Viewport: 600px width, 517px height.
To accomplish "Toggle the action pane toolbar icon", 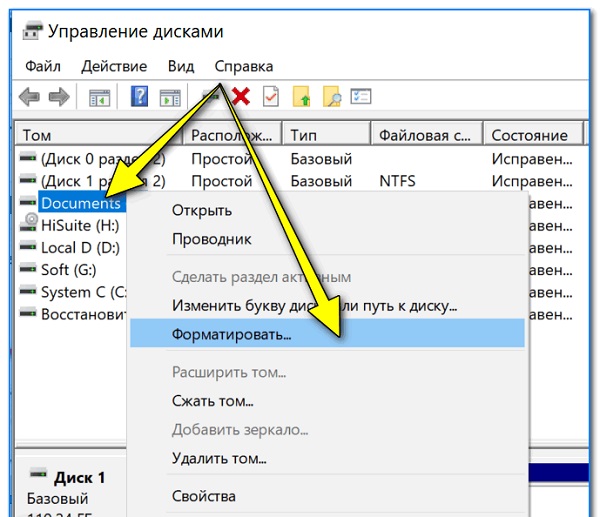I will point(170,97).
